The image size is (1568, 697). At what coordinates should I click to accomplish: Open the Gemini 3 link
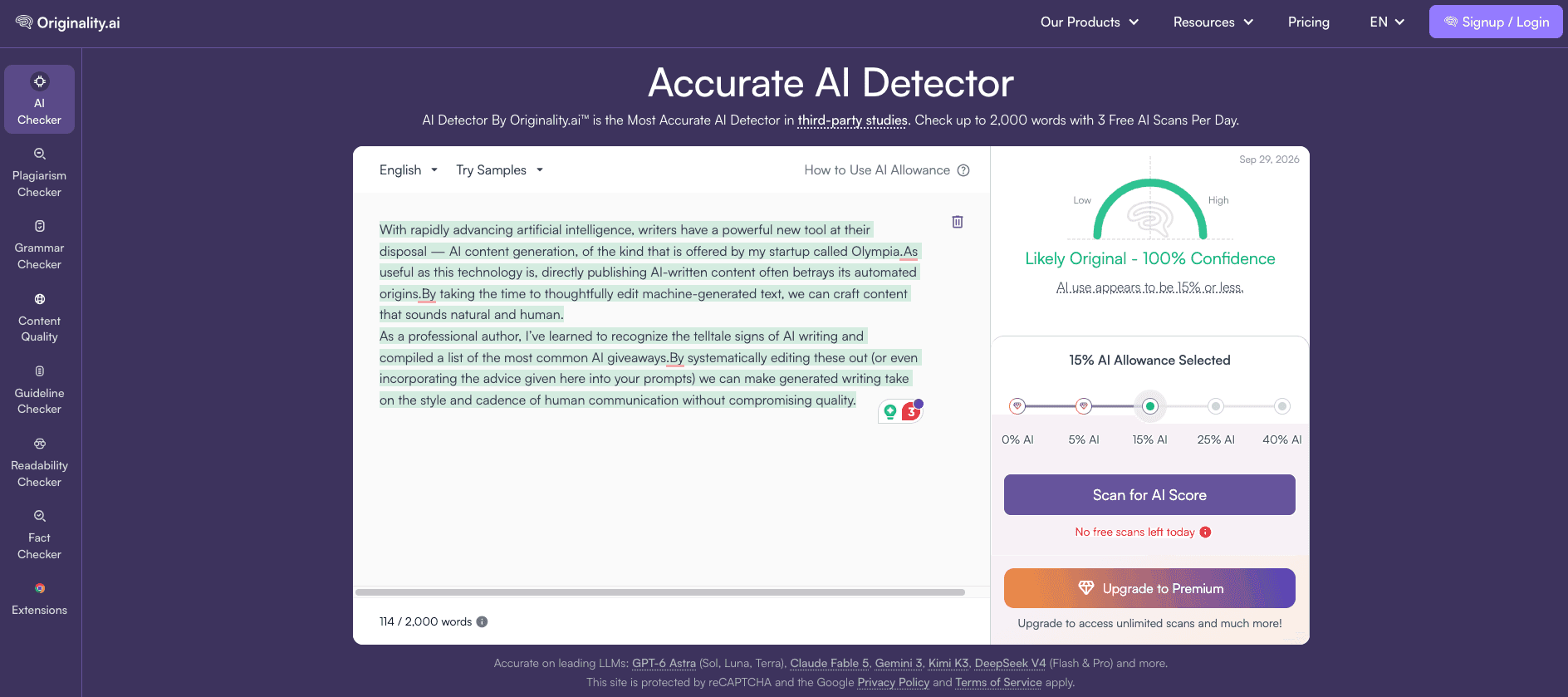pos(899,664)
